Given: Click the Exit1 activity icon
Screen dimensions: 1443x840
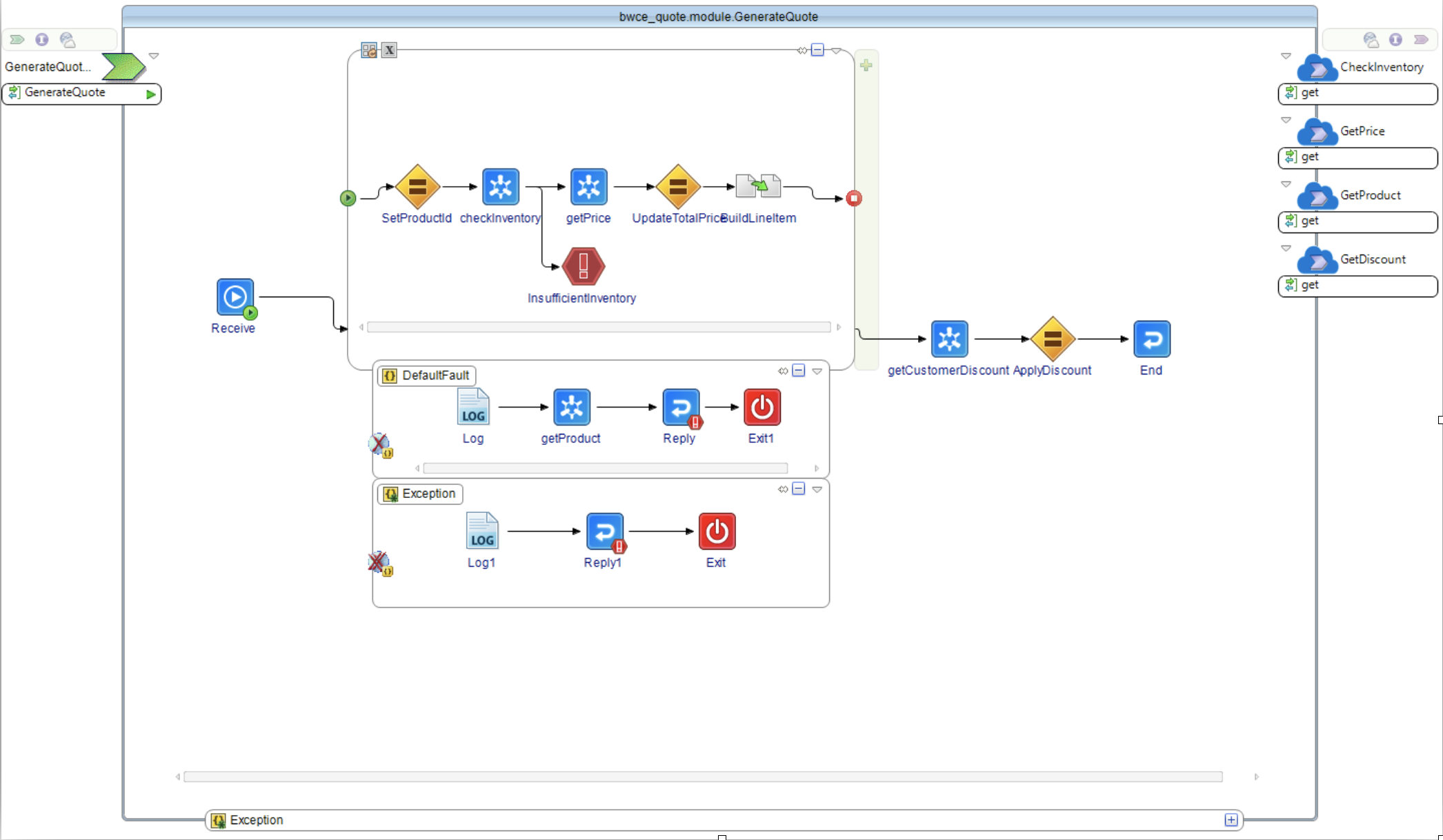Looking at the screenshot, I should [762, 407].
